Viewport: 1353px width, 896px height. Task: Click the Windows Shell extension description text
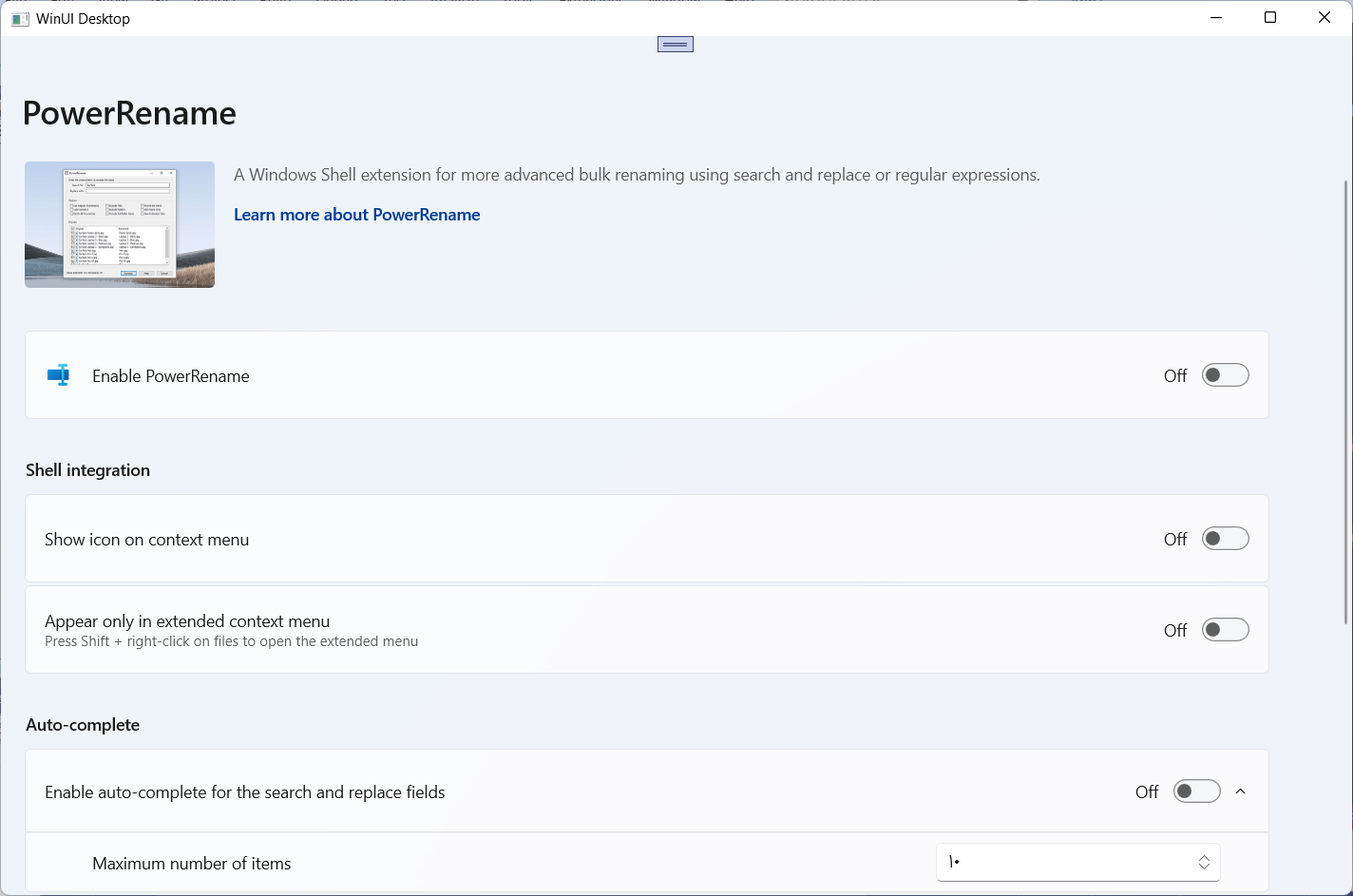coord(637,175)
